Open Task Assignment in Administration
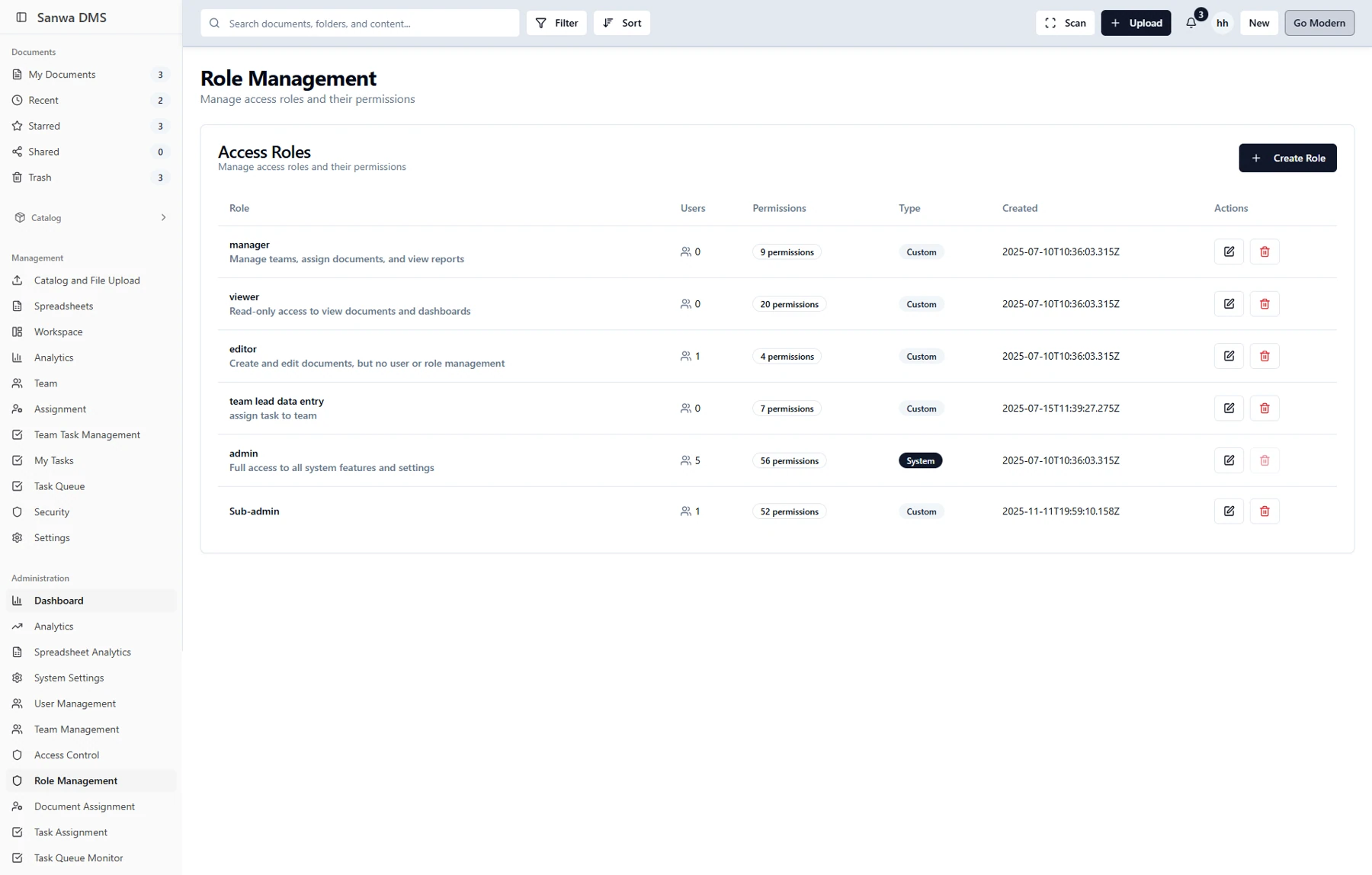1372x875 pixels. pyautogui.click(x=91, y=832)
